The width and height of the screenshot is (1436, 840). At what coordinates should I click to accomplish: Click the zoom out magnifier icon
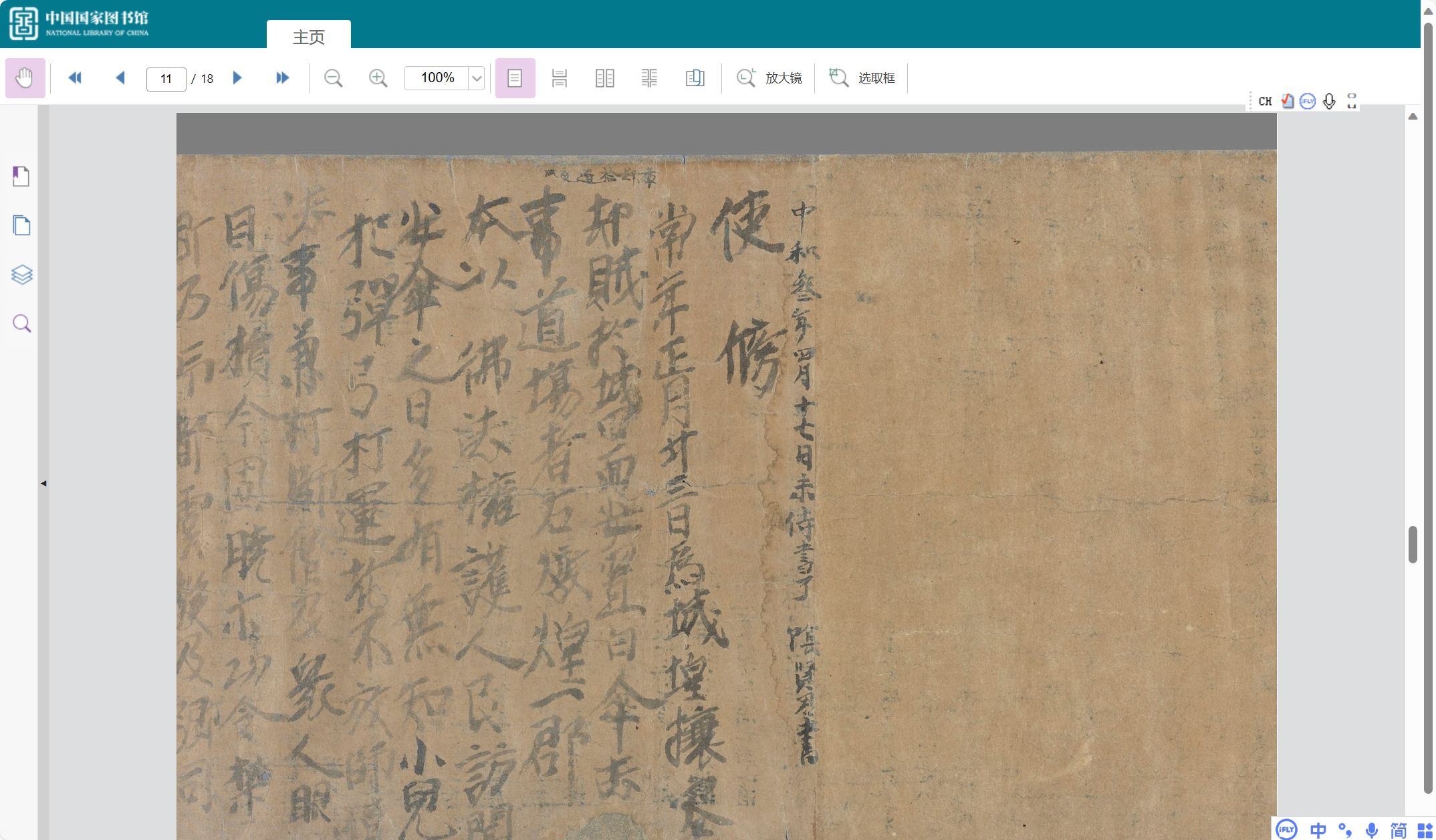pos(333,78)
